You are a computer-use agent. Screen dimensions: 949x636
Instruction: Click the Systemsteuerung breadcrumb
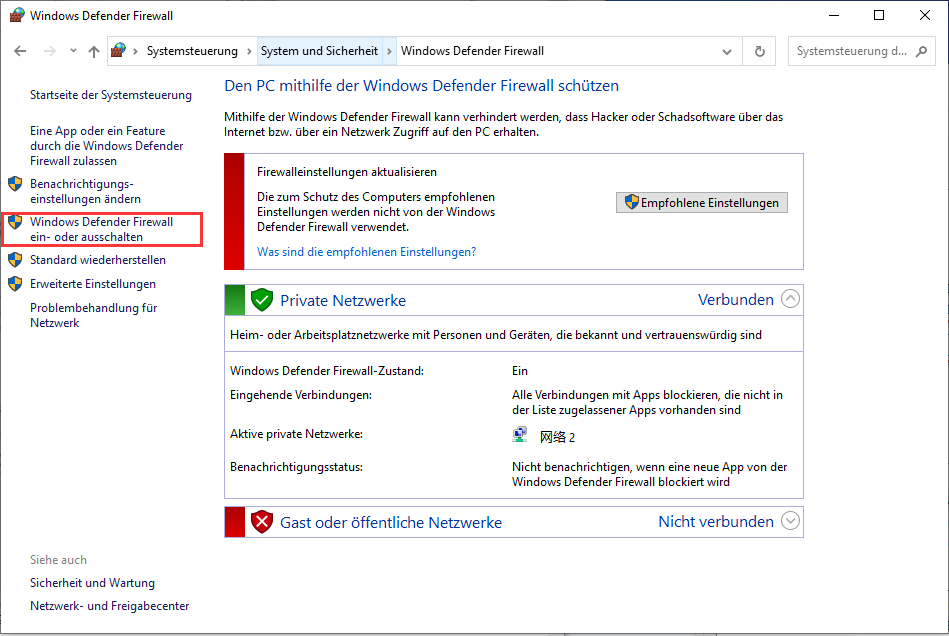pos(192,51)
